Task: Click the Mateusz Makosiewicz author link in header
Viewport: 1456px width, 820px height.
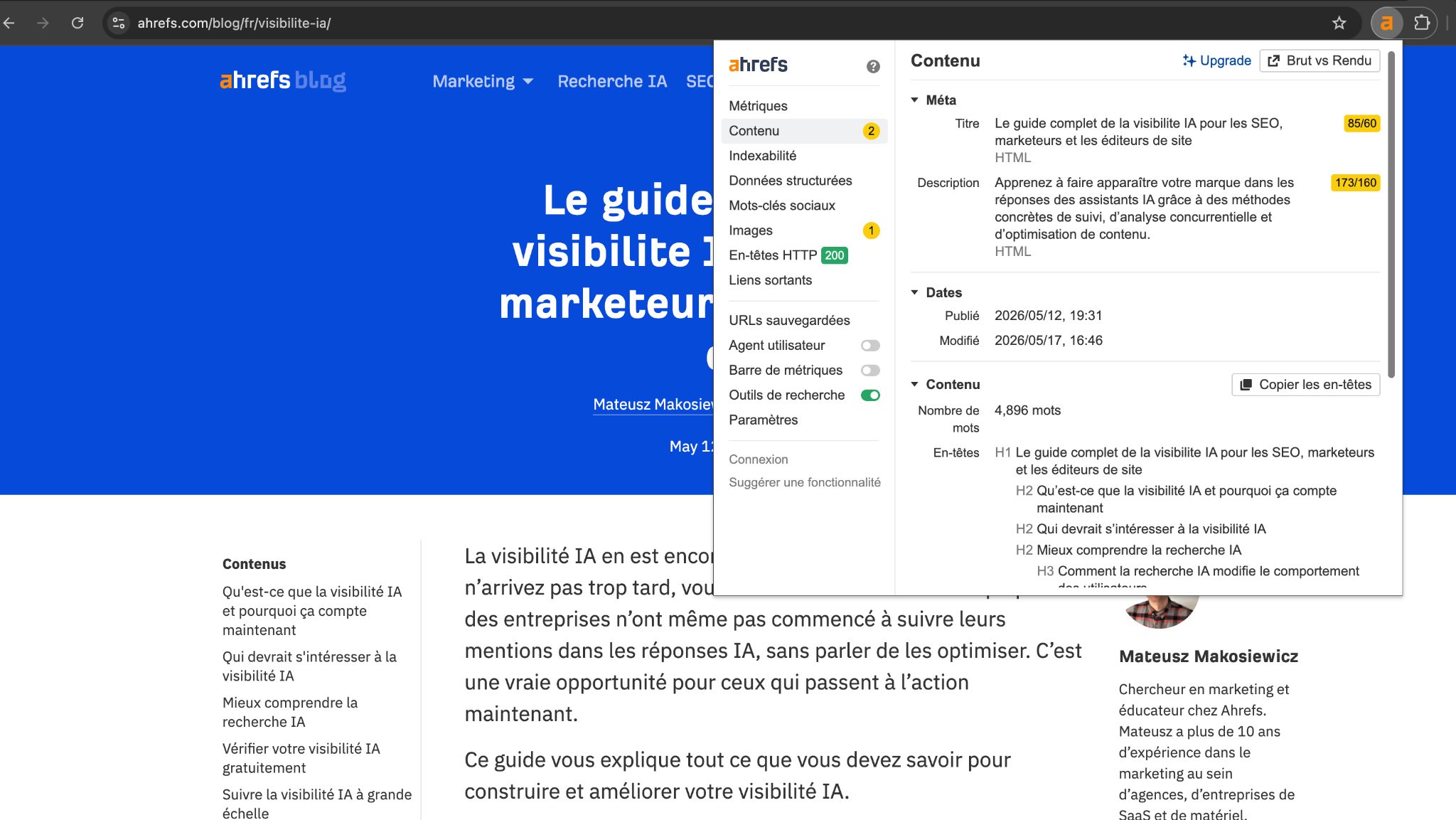Action: [x=653, y=405]
